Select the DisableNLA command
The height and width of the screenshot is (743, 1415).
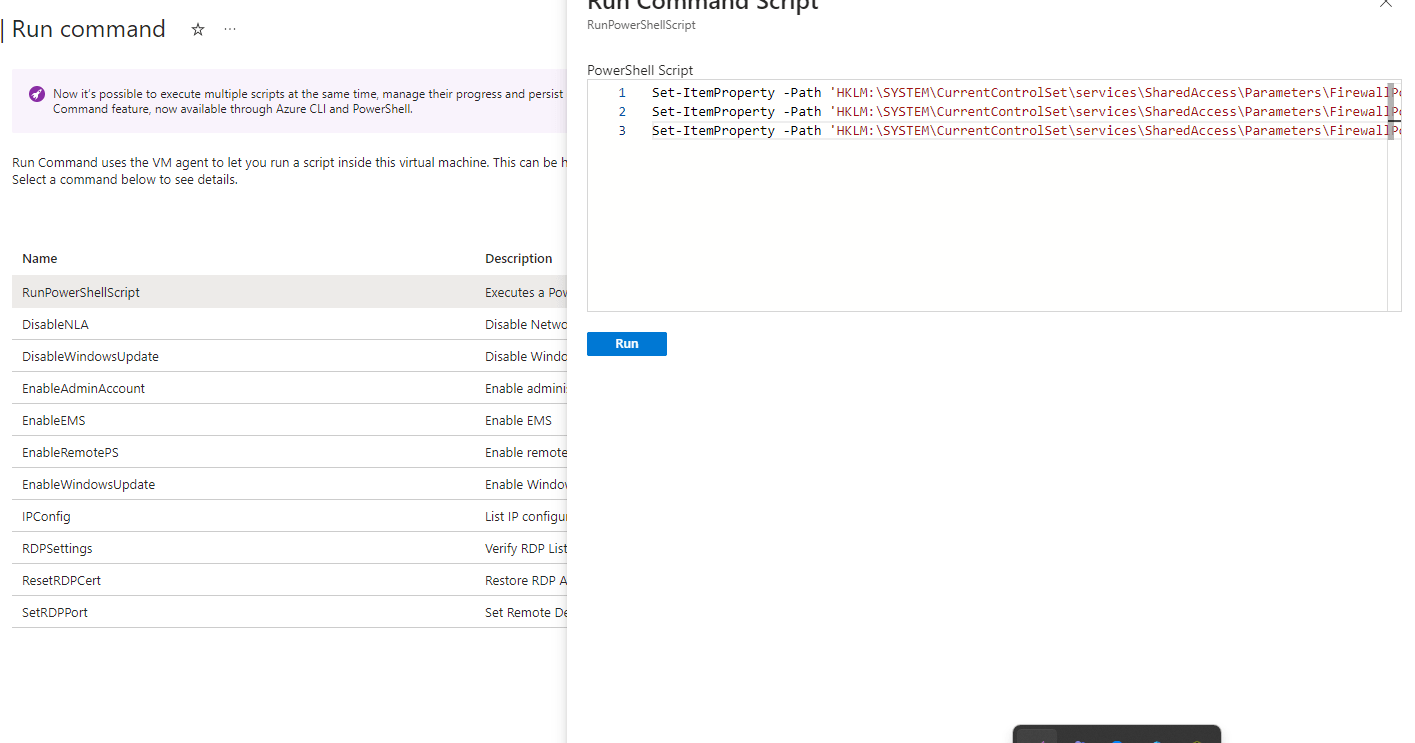(55, 324)
